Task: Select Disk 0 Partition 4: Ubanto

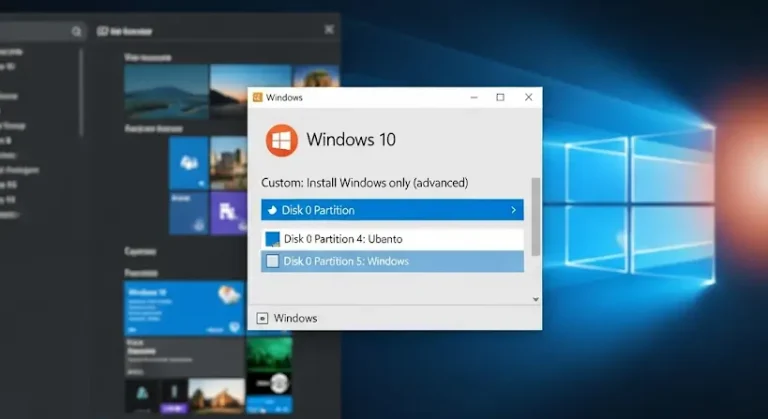Action: [392, 239]
